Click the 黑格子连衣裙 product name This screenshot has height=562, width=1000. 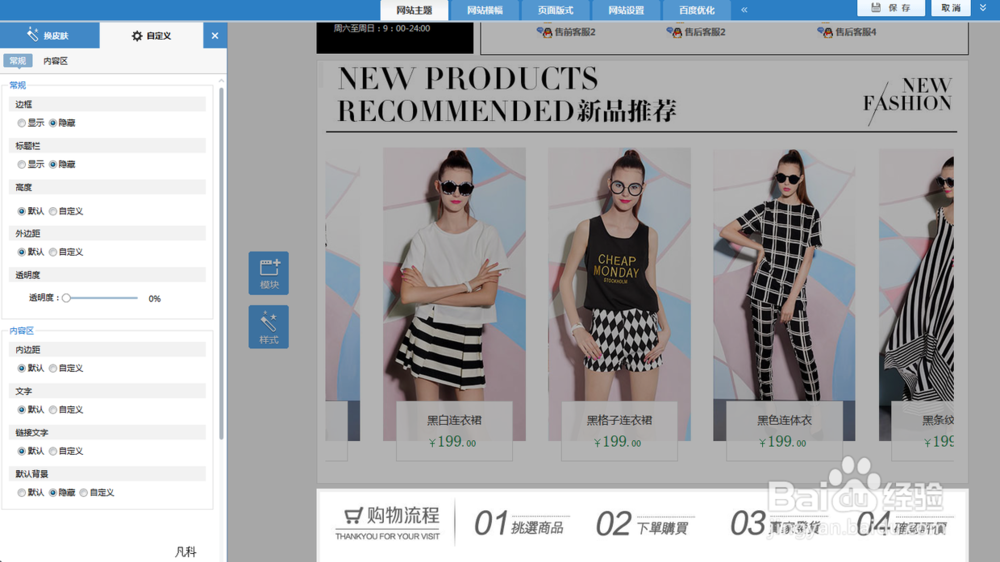(619, 420)
